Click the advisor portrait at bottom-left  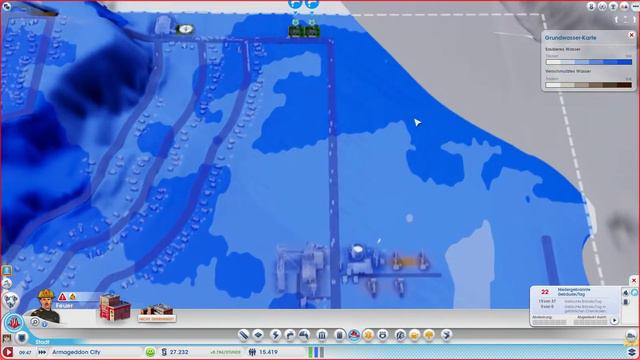click(7, 338)
